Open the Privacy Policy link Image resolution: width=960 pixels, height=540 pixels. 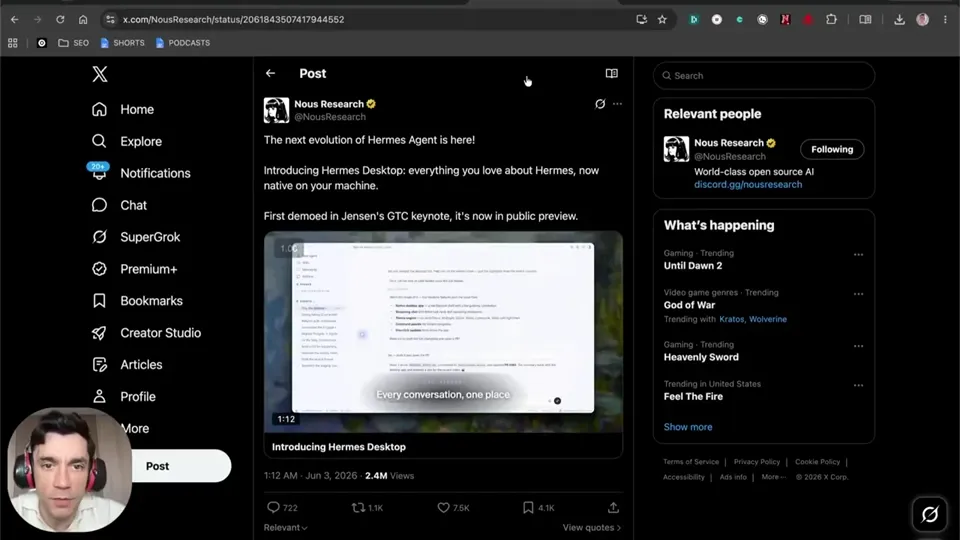coord(757,462)
